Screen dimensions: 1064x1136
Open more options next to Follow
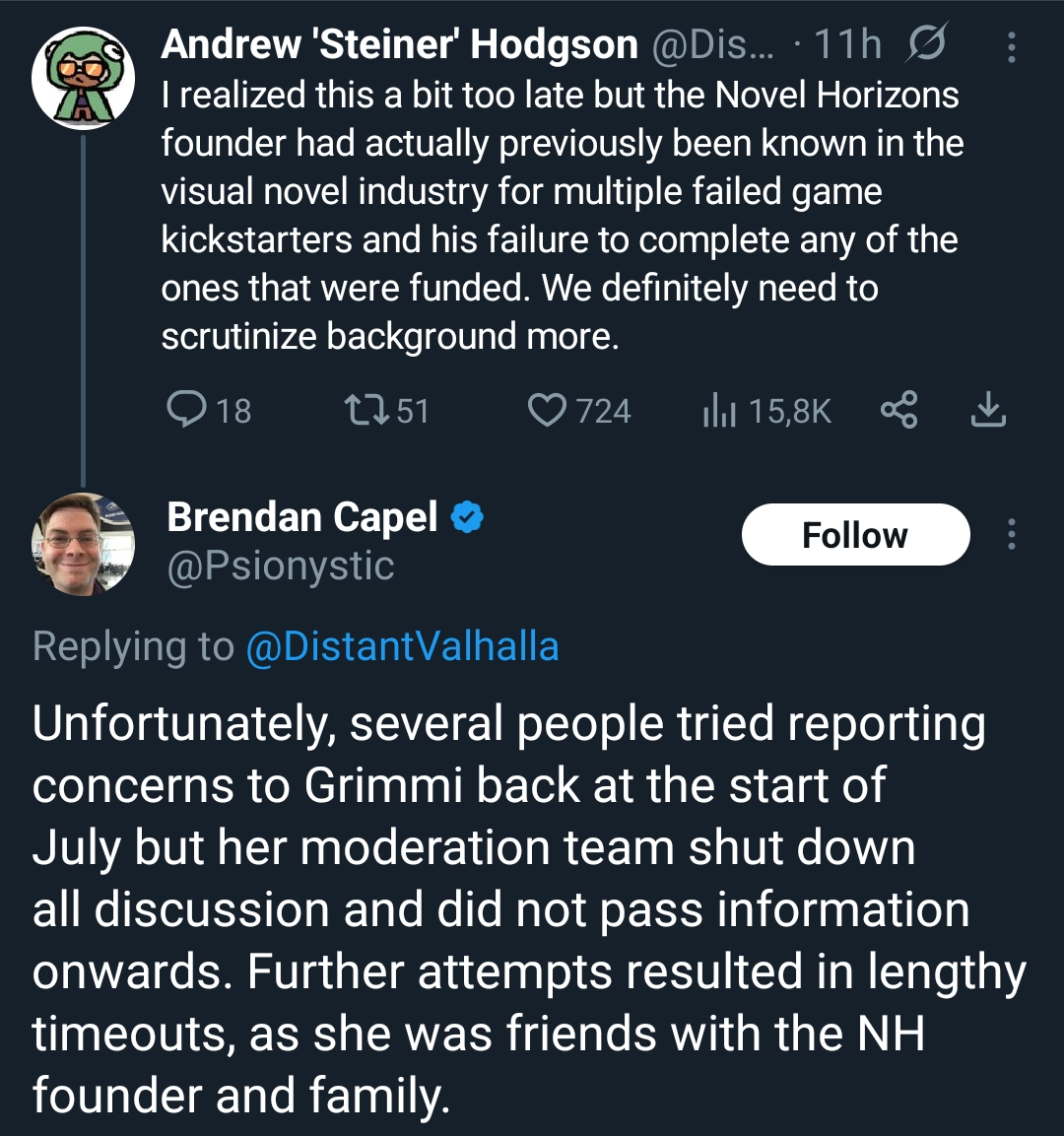pos(1011,534)
